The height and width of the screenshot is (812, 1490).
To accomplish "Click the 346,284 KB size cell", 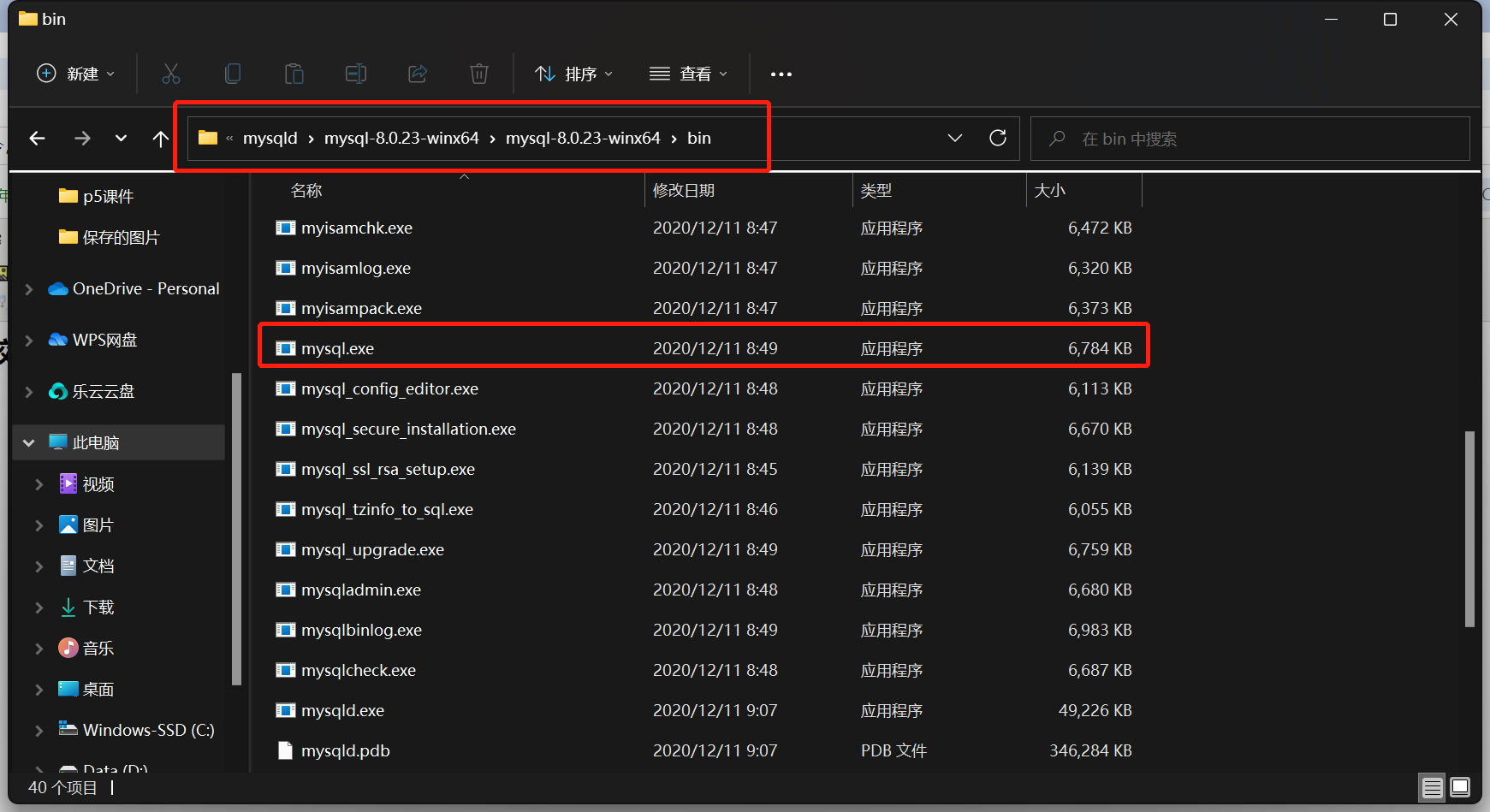I will 1090,750.
